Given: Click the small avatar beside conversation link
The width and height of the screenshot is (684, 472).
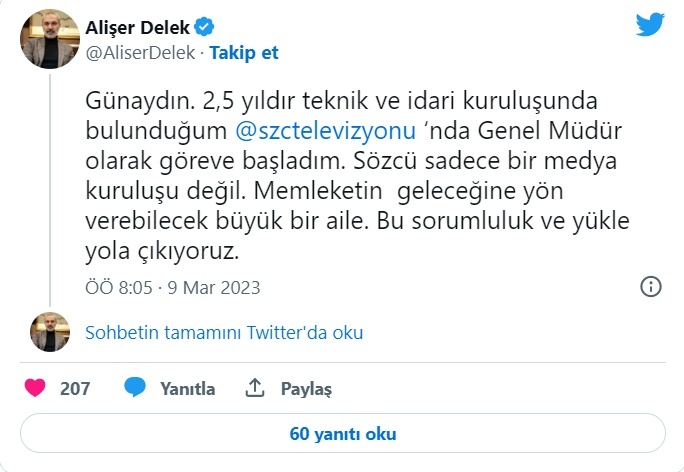Looking at the screenshot, I should (49, 332).
